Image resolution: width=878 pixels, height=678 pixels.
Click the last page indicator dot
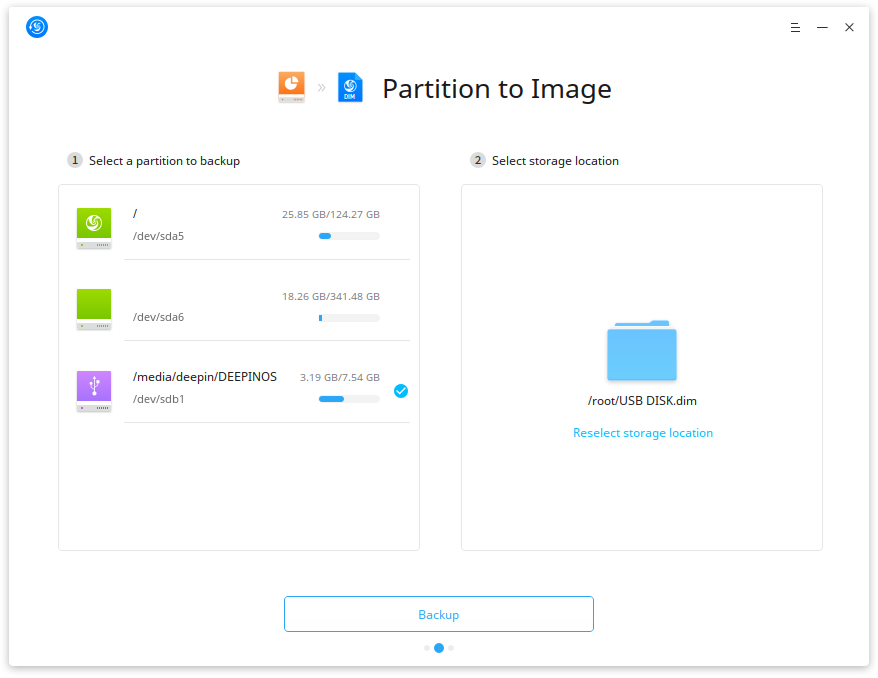[451, 648]
